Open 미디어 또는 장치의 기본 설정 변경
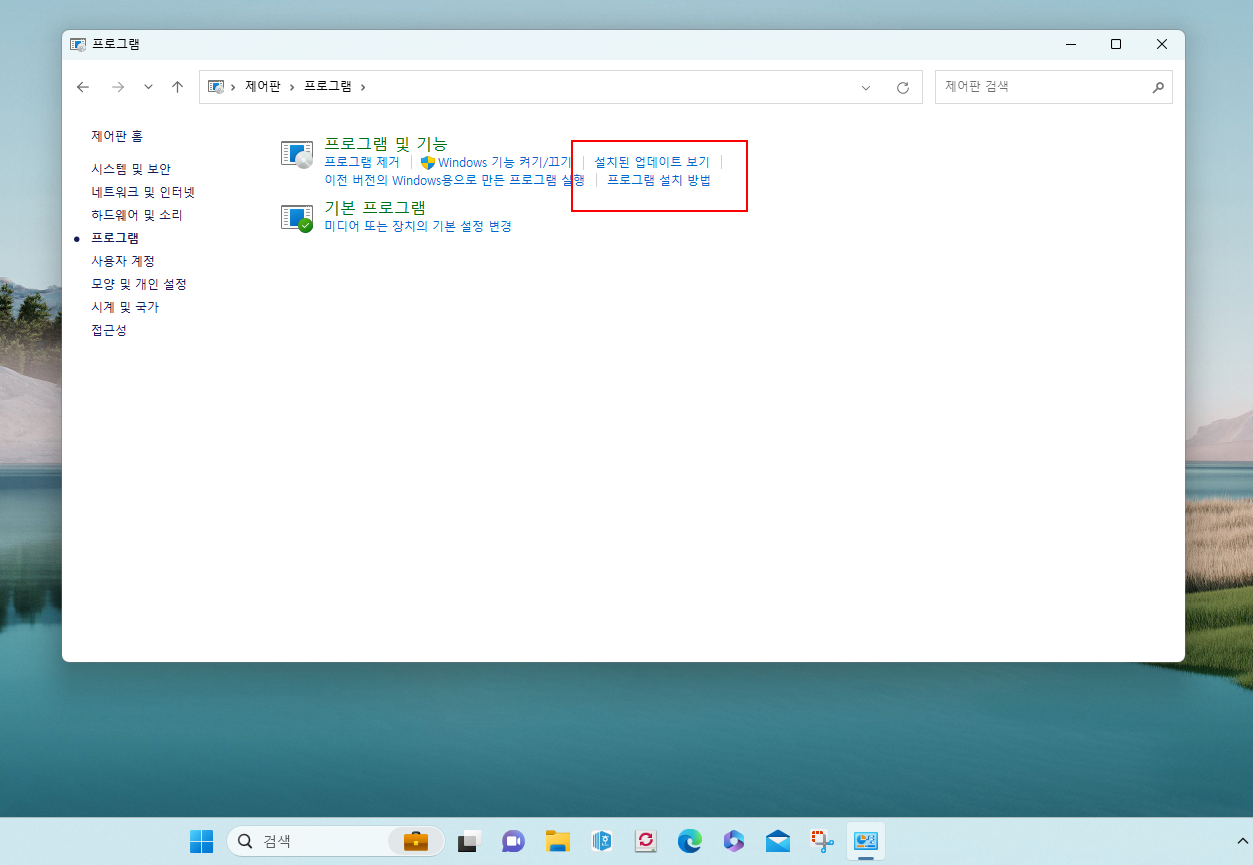 418,227
